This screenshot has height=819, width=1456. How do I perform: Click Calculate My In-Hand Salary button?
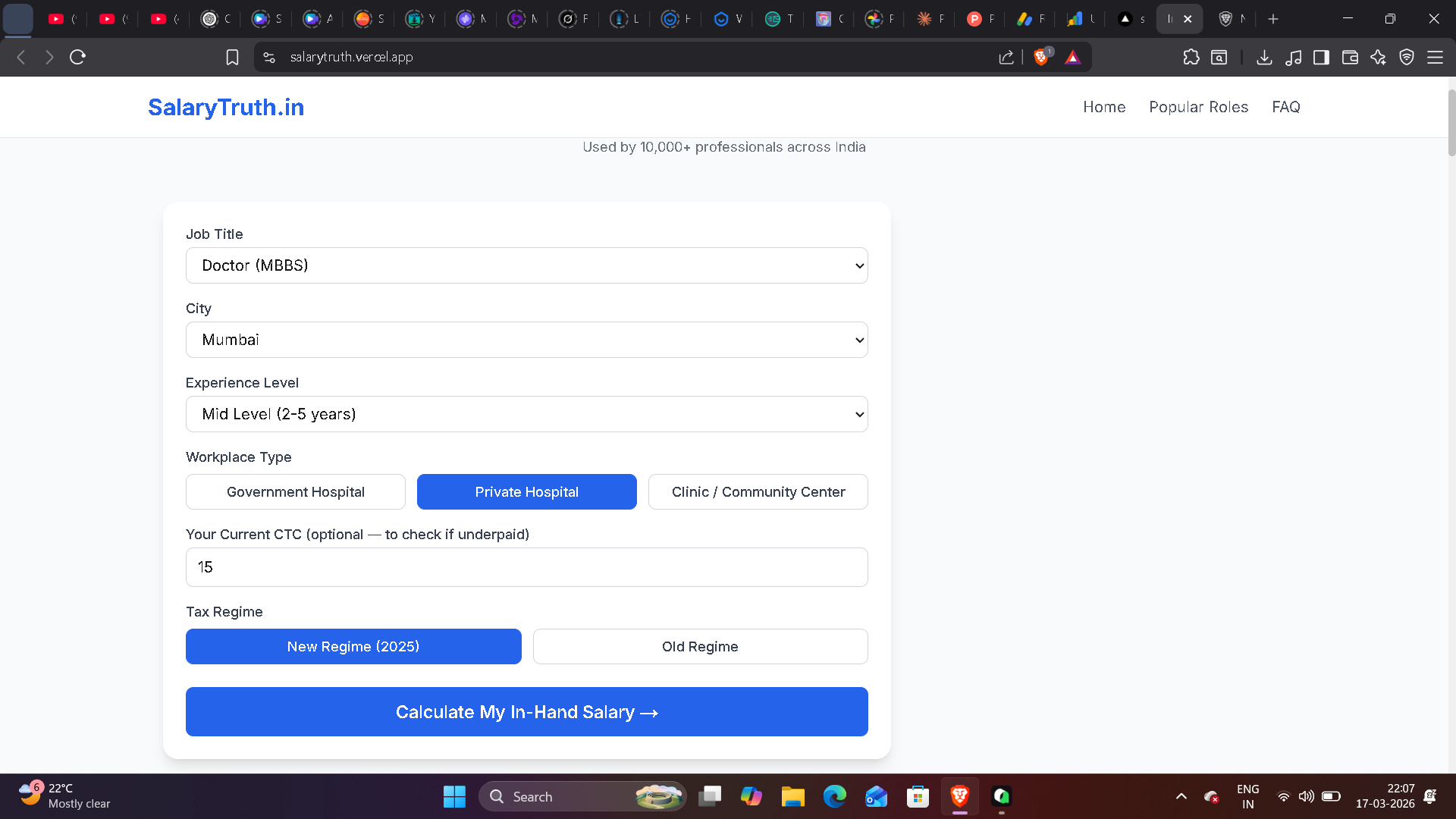pos(526,712)
